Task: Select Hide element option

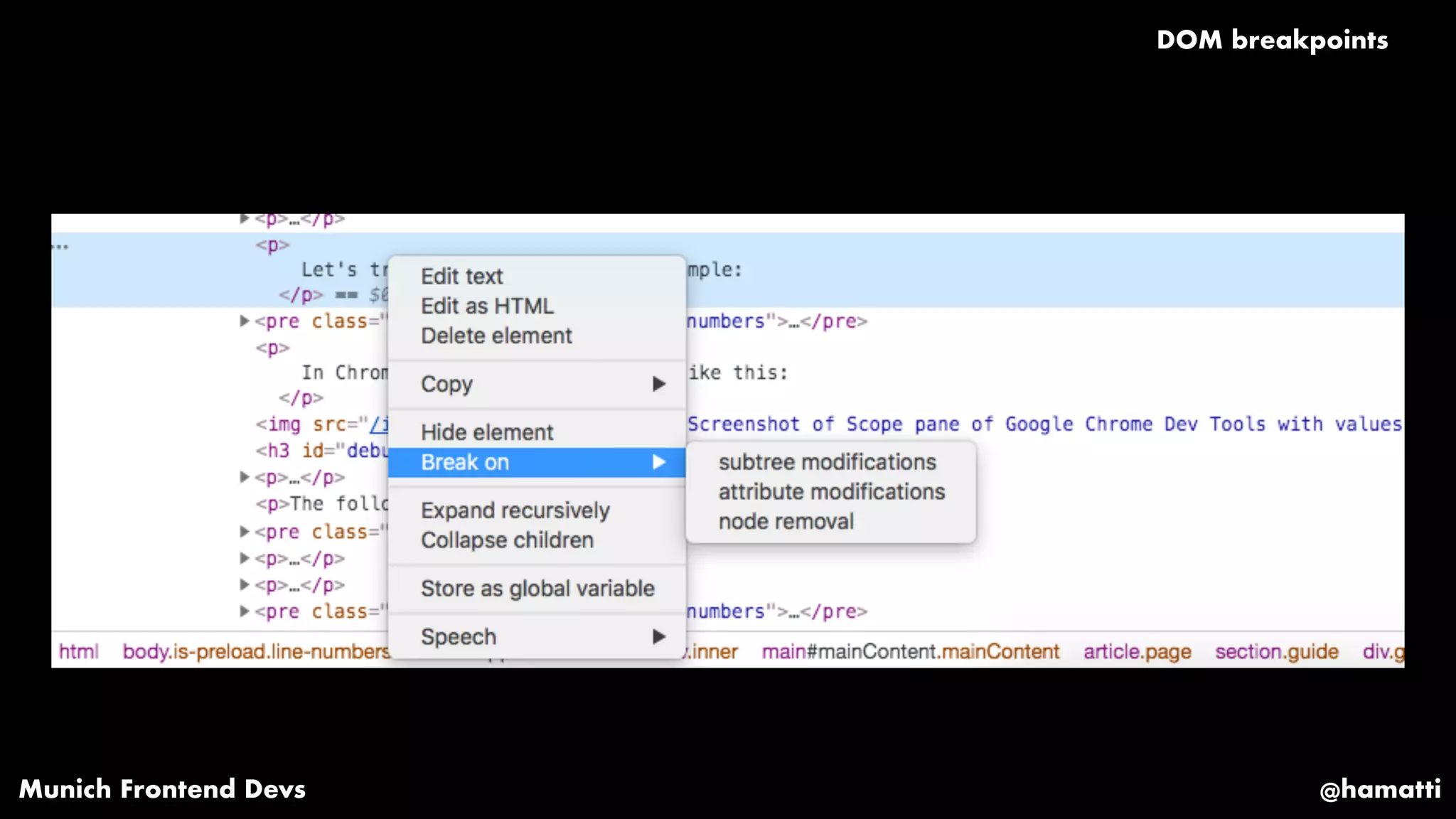Action: (x=487, y=432)
